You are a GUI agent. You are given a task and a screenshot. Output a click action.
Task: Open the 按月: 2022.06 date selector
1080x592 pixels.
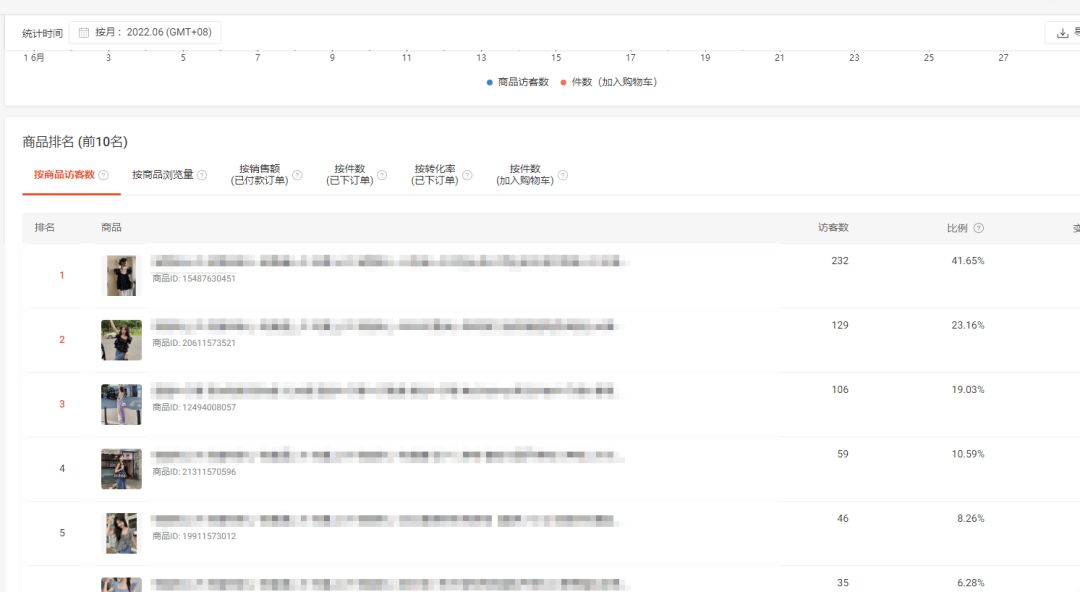click(155, 31)
